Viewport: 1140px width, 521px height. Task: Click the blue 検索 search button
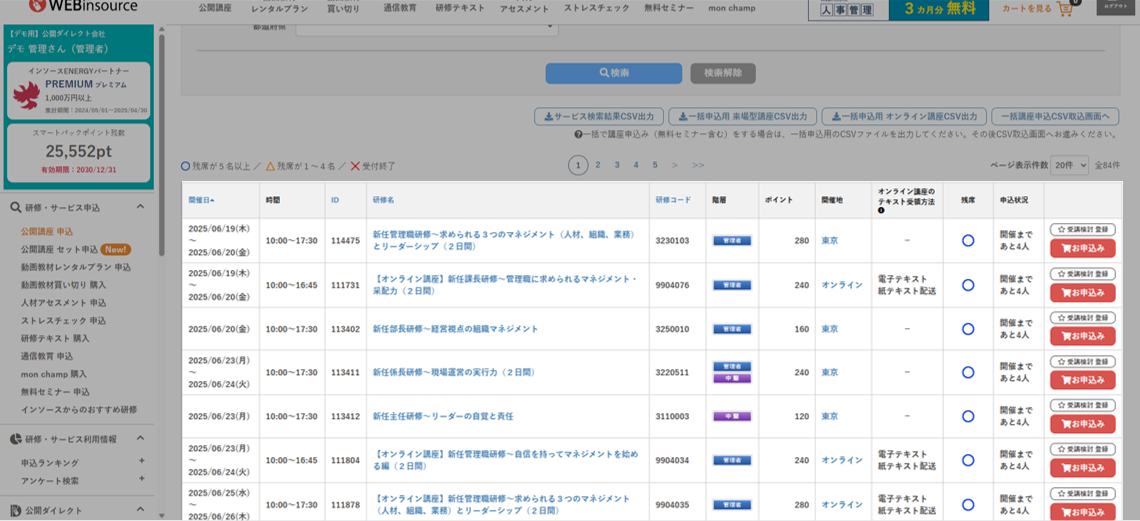coord(614,73)
